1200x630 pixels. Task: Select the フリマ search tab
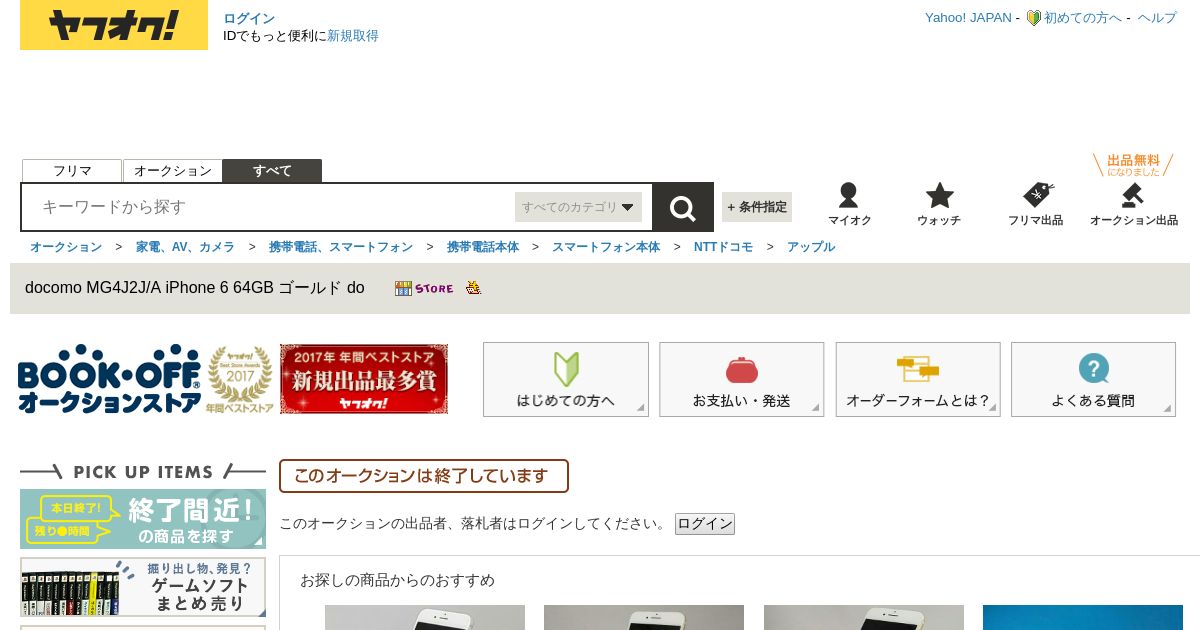[x=72, y=171]
